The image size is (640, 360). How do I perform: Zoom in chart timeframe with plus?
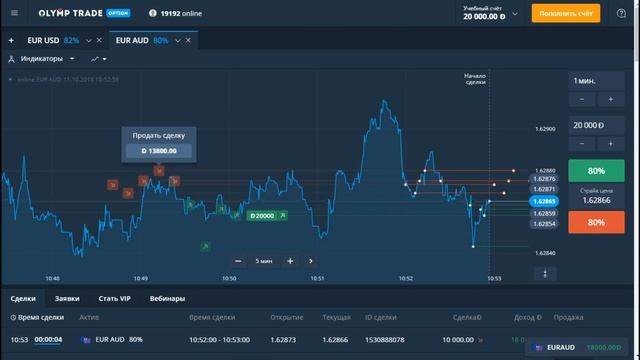290,261
